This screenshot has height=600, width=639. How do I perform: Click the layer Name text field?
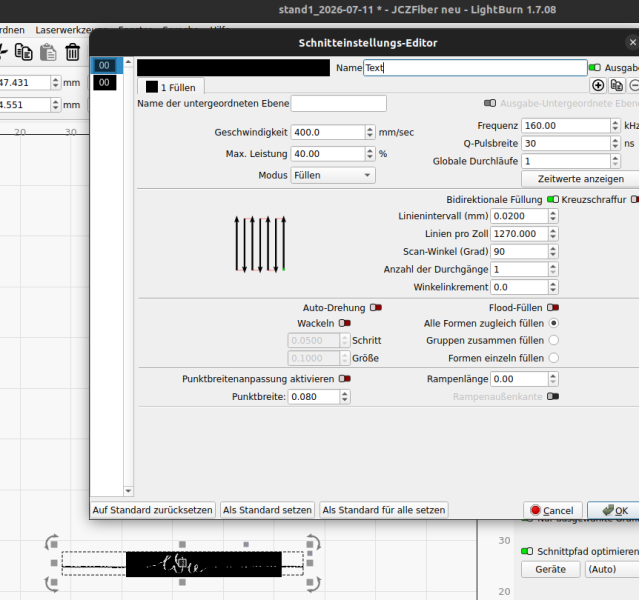[475, 68]
